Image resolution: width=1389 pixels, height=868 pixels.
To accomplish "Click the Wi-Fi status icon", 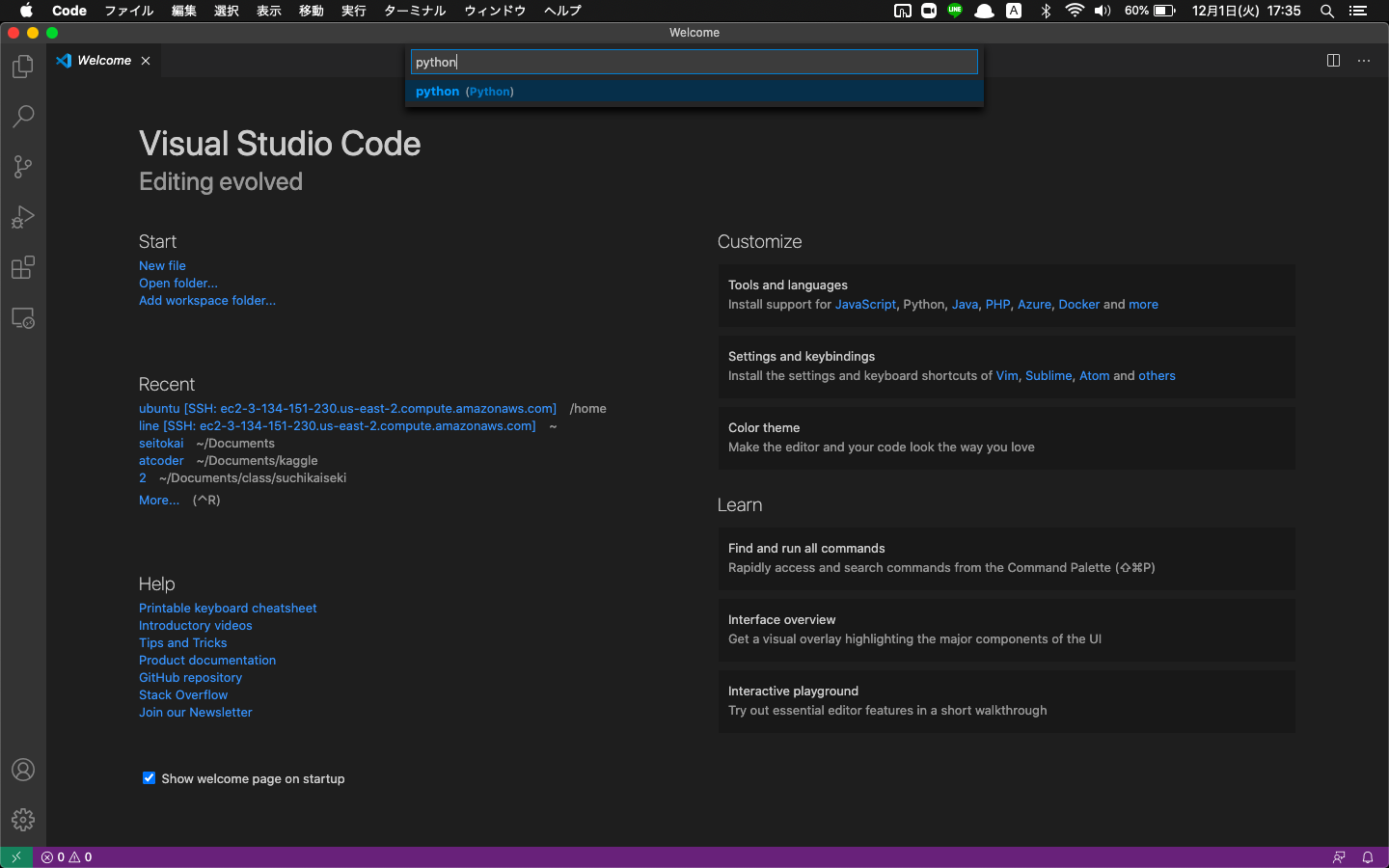I will coord(1075,11).
